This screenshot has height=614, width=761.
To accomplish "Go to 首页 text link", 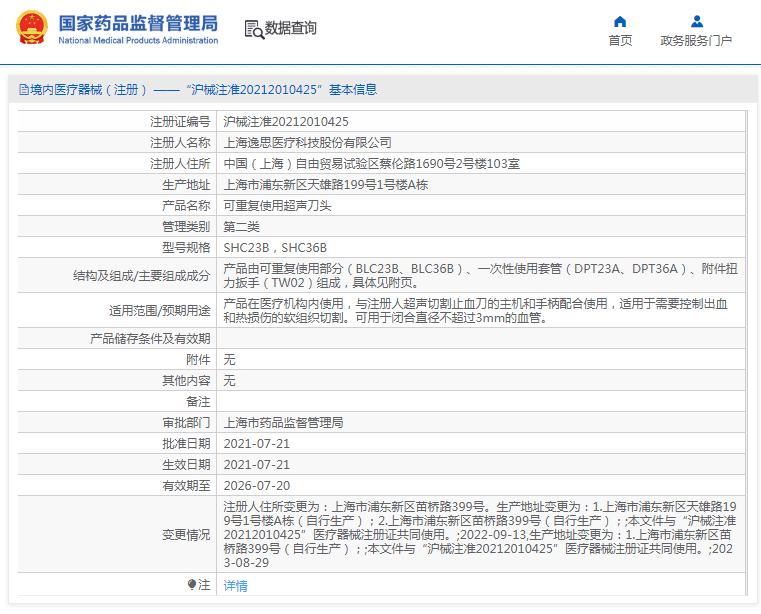I will pyautogui.click(x=620, y=41).
